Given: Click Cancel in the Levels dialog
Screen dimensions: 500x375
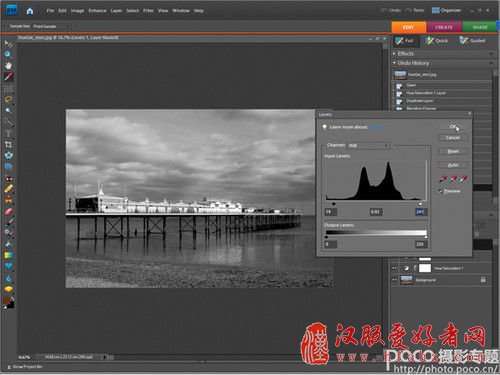Looking at the screenshot, I should [x=453, y=138].
